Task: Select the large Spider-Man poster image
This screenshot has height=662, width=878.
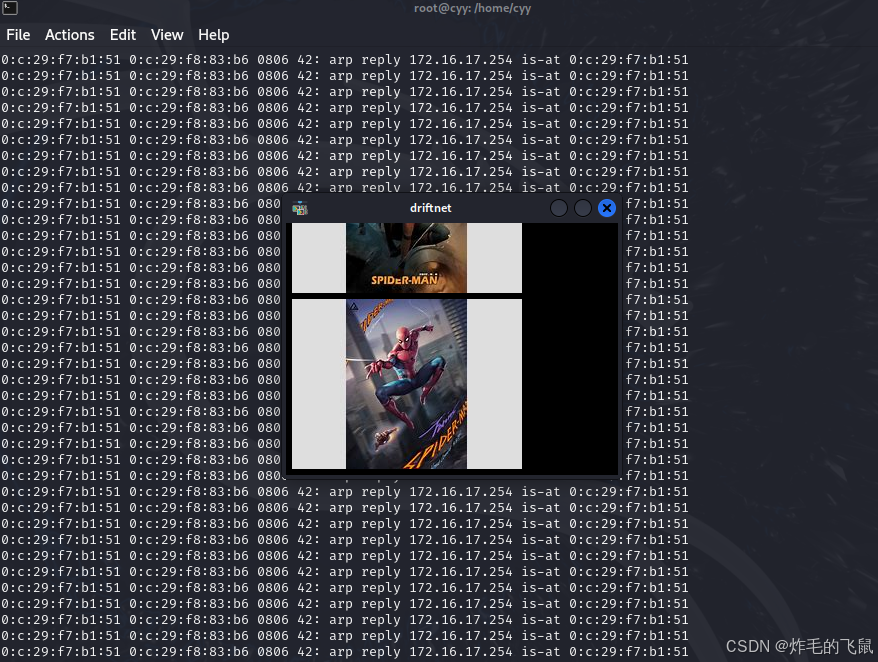Action: coord(406,383)
